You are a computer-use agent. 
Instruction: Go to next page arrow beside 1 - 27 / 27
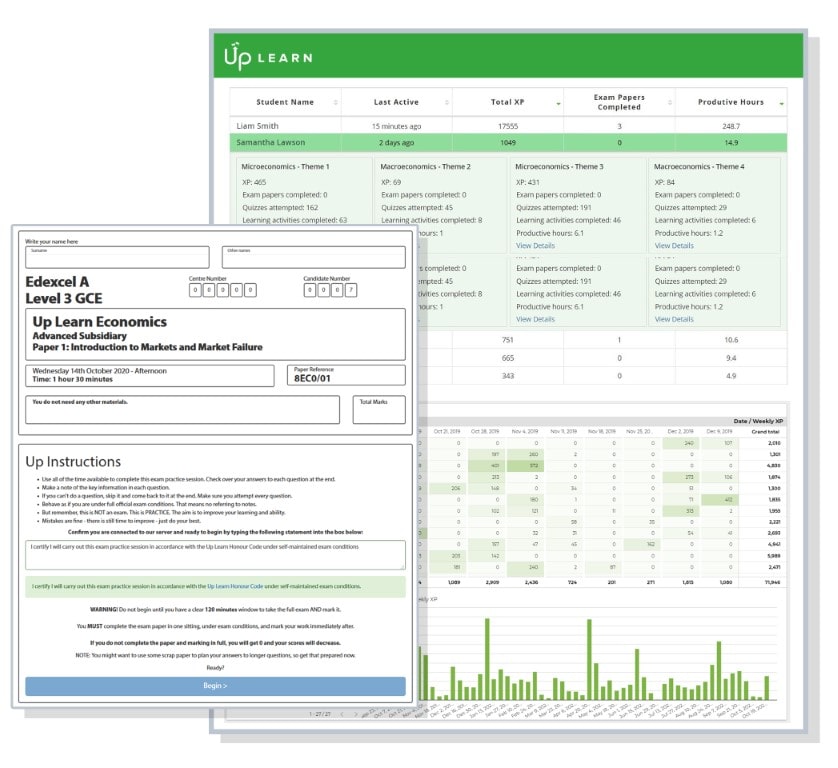(x=356, y=714)
